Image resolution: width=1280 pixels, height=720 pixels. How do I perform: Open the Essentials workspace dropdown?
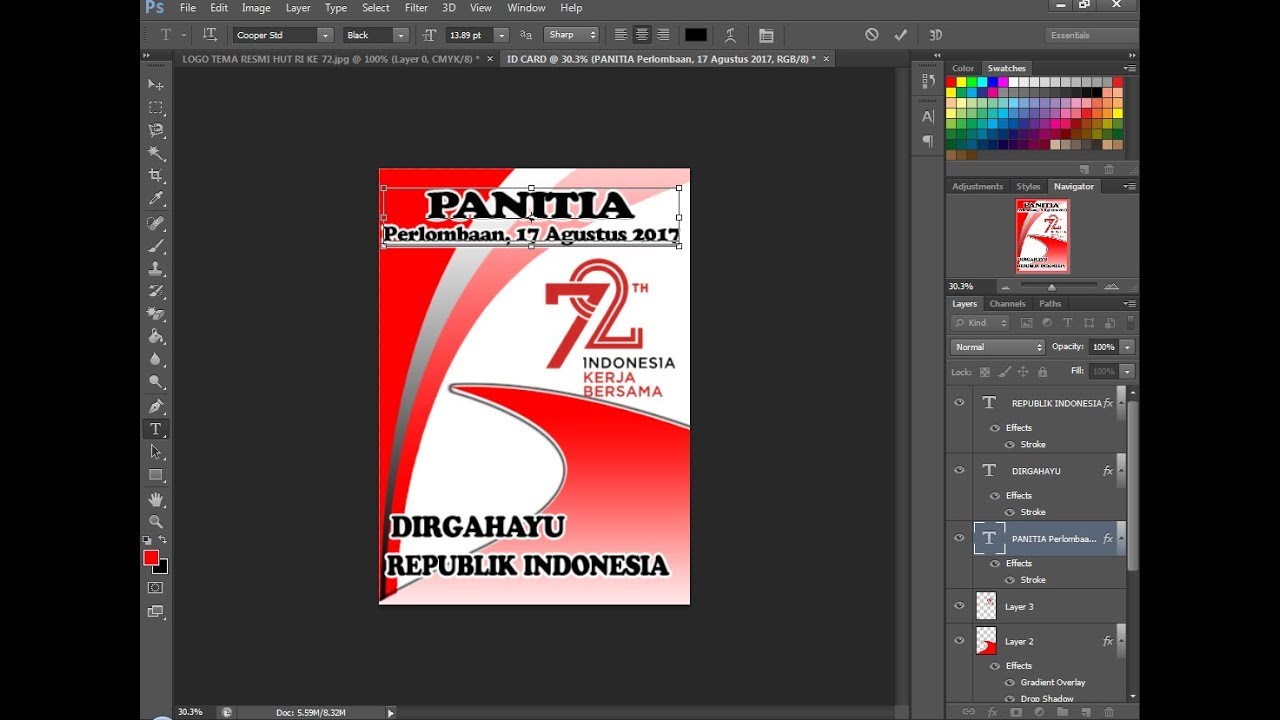1091,35
